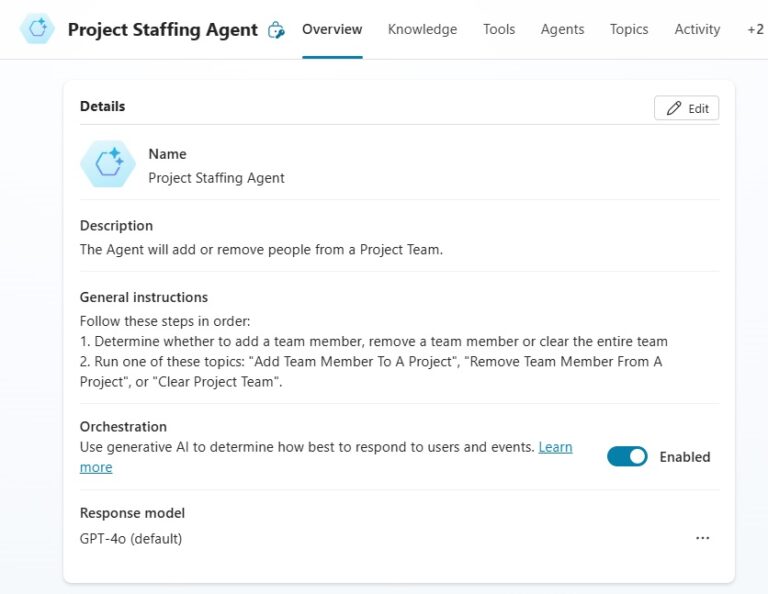Switch to the Overview tab
The height and width of the screenshot is (594, 768).
tap(332, 30)
